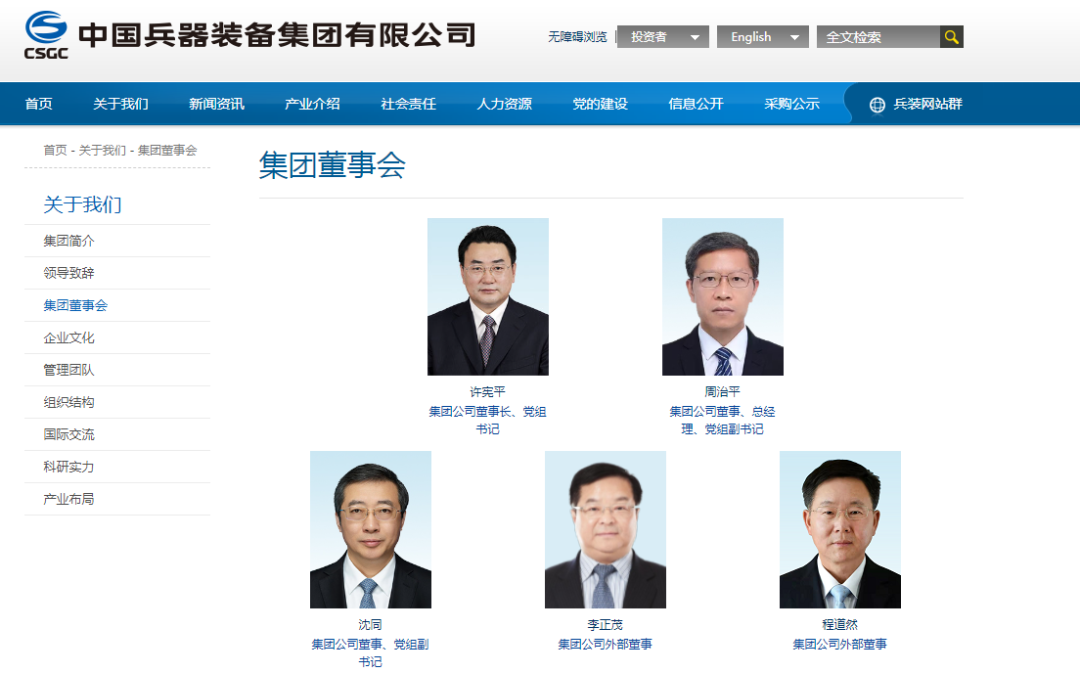Open the 组织结构 page link
1080x673 pixels.
[67, 401]
